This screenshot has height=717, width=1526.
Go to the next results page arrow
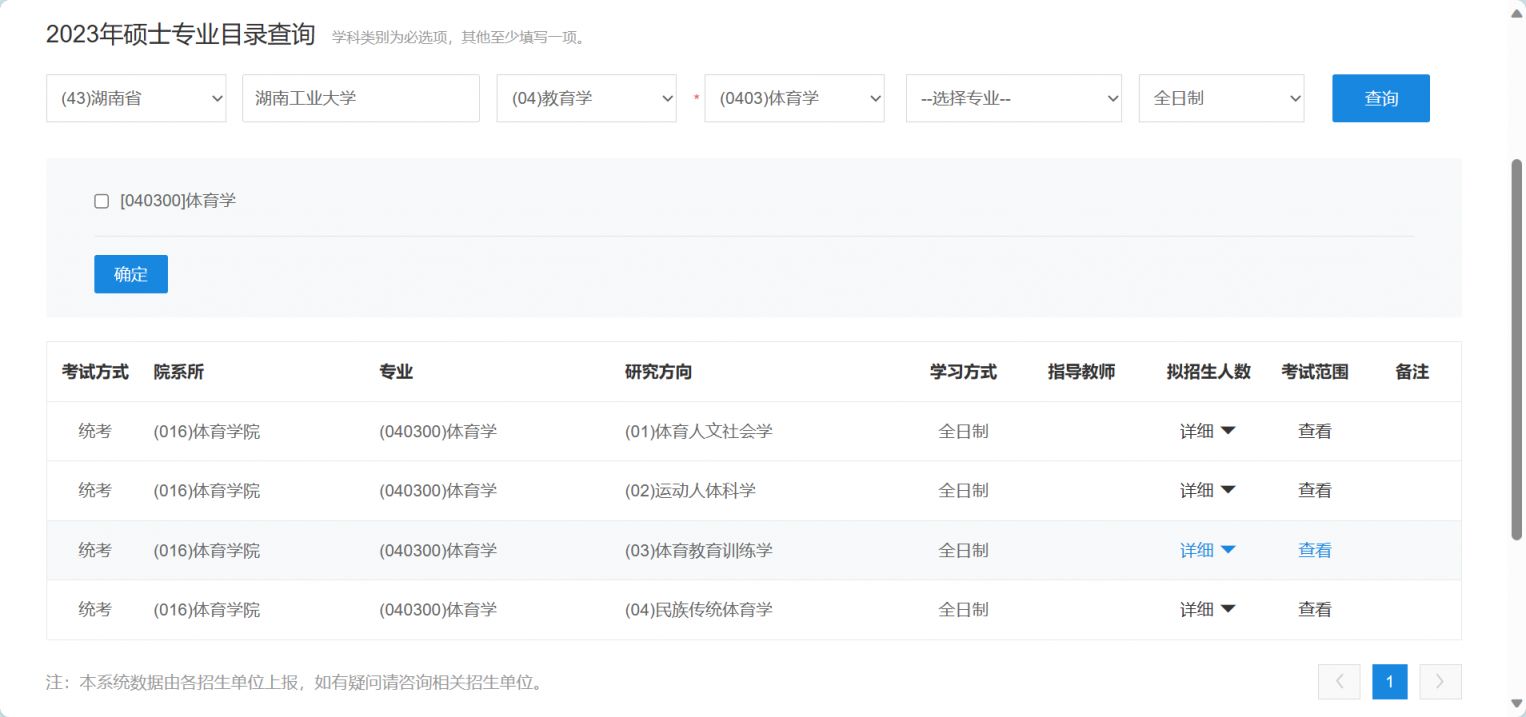click(x=1440, y=682)
